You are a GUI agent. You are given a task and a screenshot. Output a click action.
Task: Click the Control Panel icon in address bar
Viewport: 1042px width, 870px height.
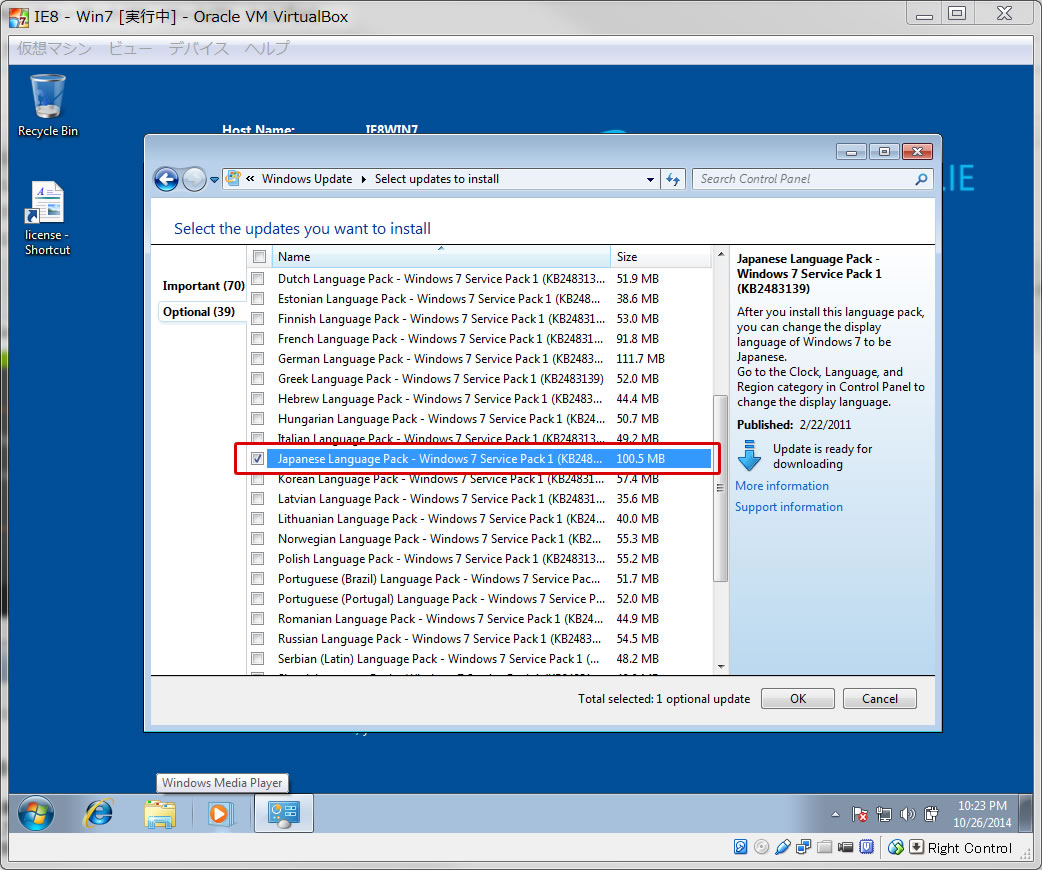(x=233, y=178)
